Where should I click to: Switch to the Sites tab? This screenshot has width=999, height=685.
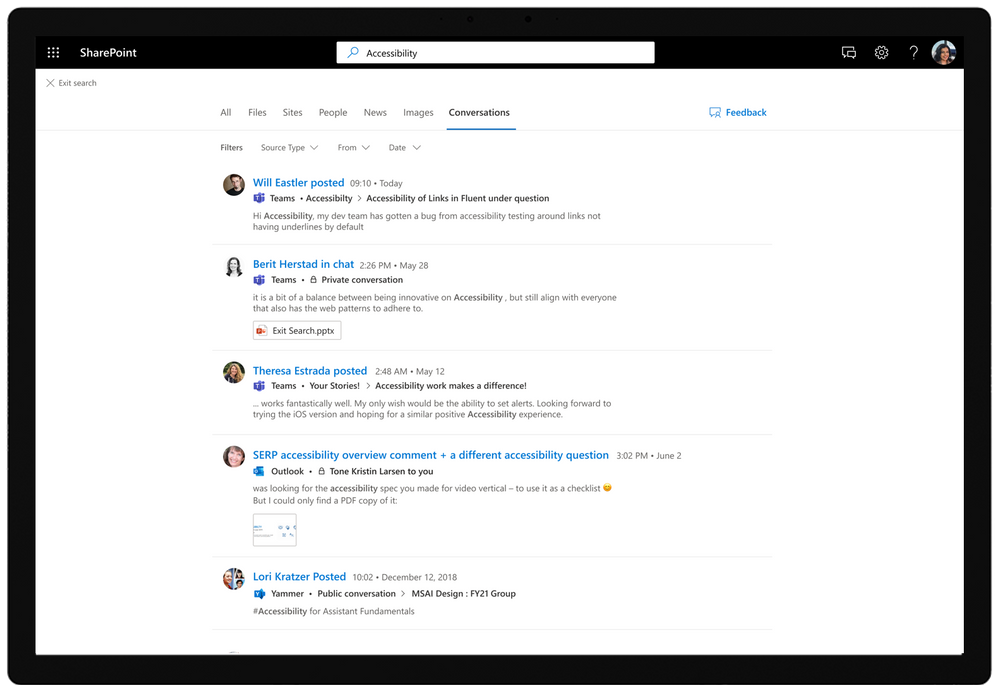pos(292,113)
